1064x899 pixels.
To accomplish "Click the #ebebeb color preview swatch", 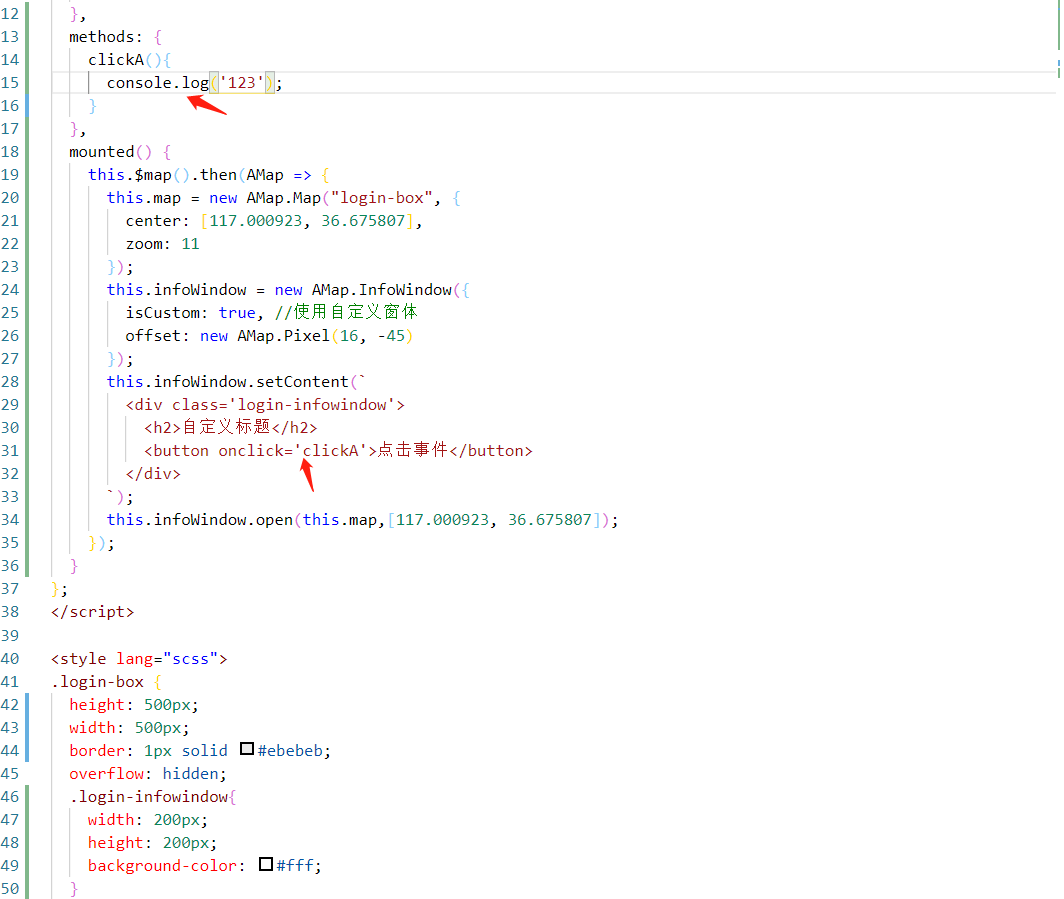I will [246, 748].
